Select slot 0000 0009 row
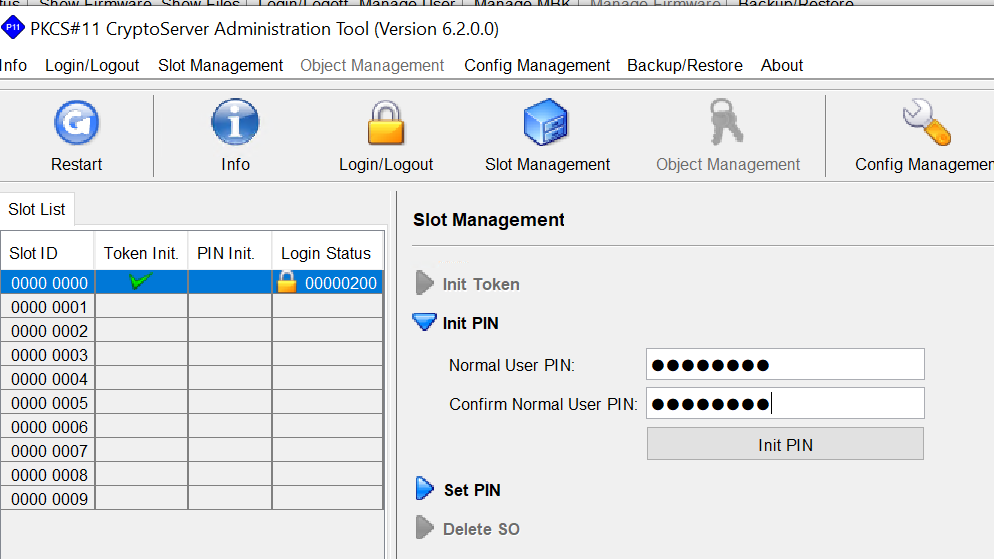 (x=191, y=499)
